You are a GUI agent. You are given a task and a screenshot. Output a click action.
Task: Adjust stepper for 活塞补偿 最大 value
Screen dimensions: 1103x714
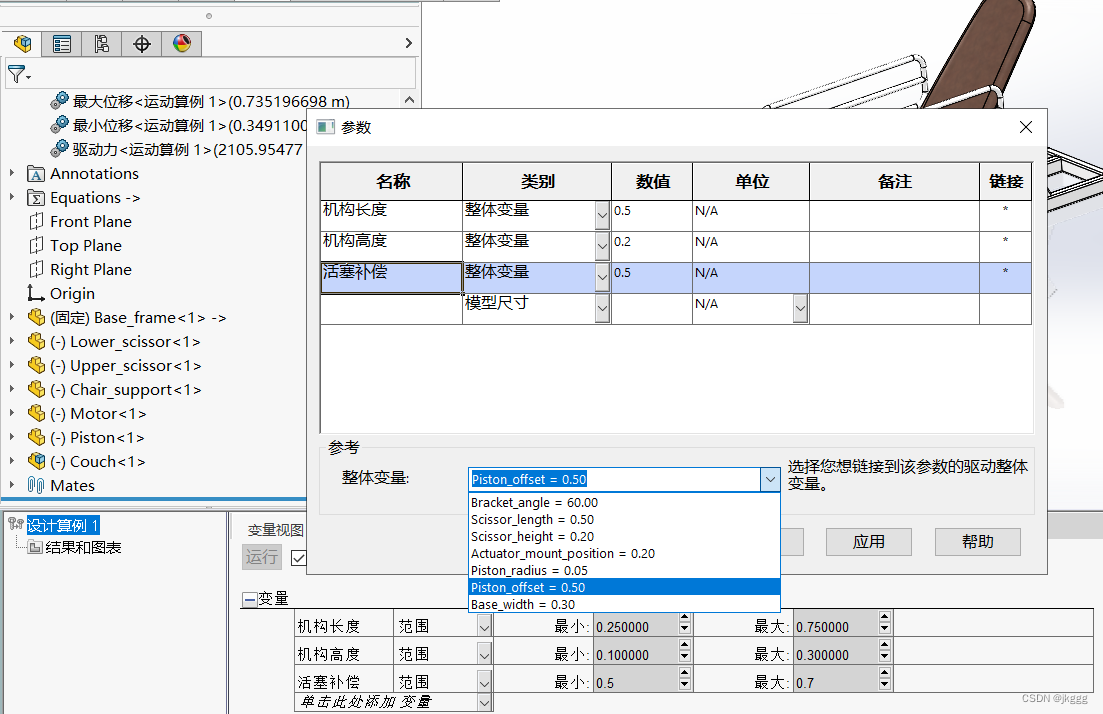click(885, 680)
